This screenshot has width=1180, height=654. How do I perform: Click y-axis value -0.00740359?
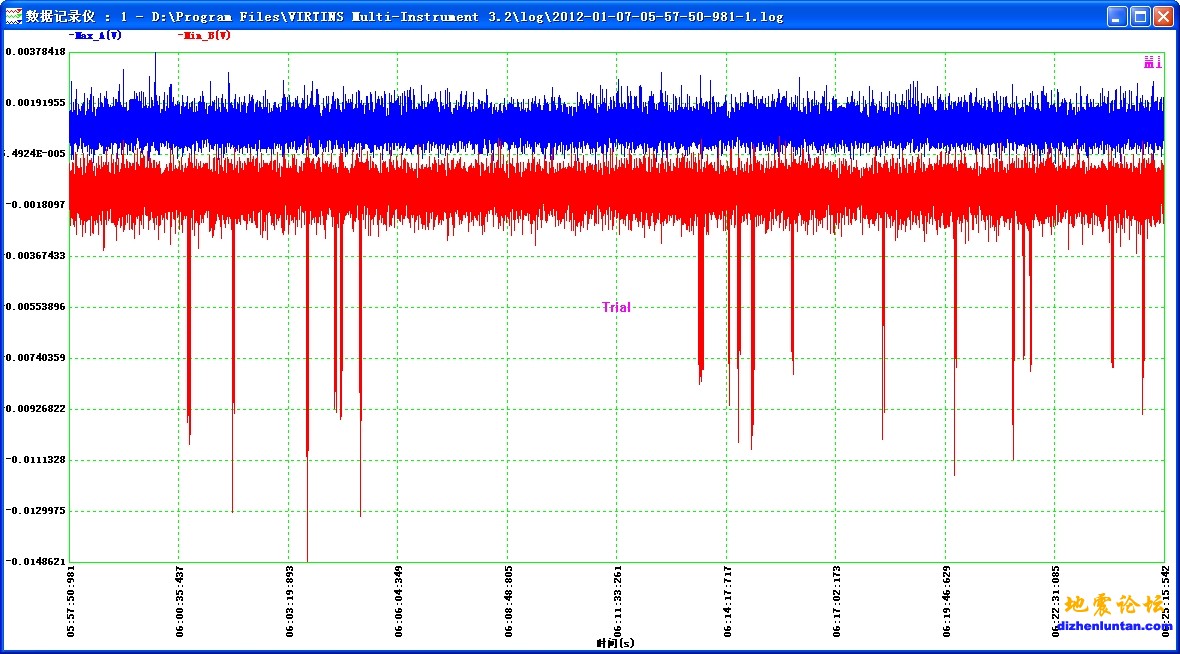(x=35, y=357)
